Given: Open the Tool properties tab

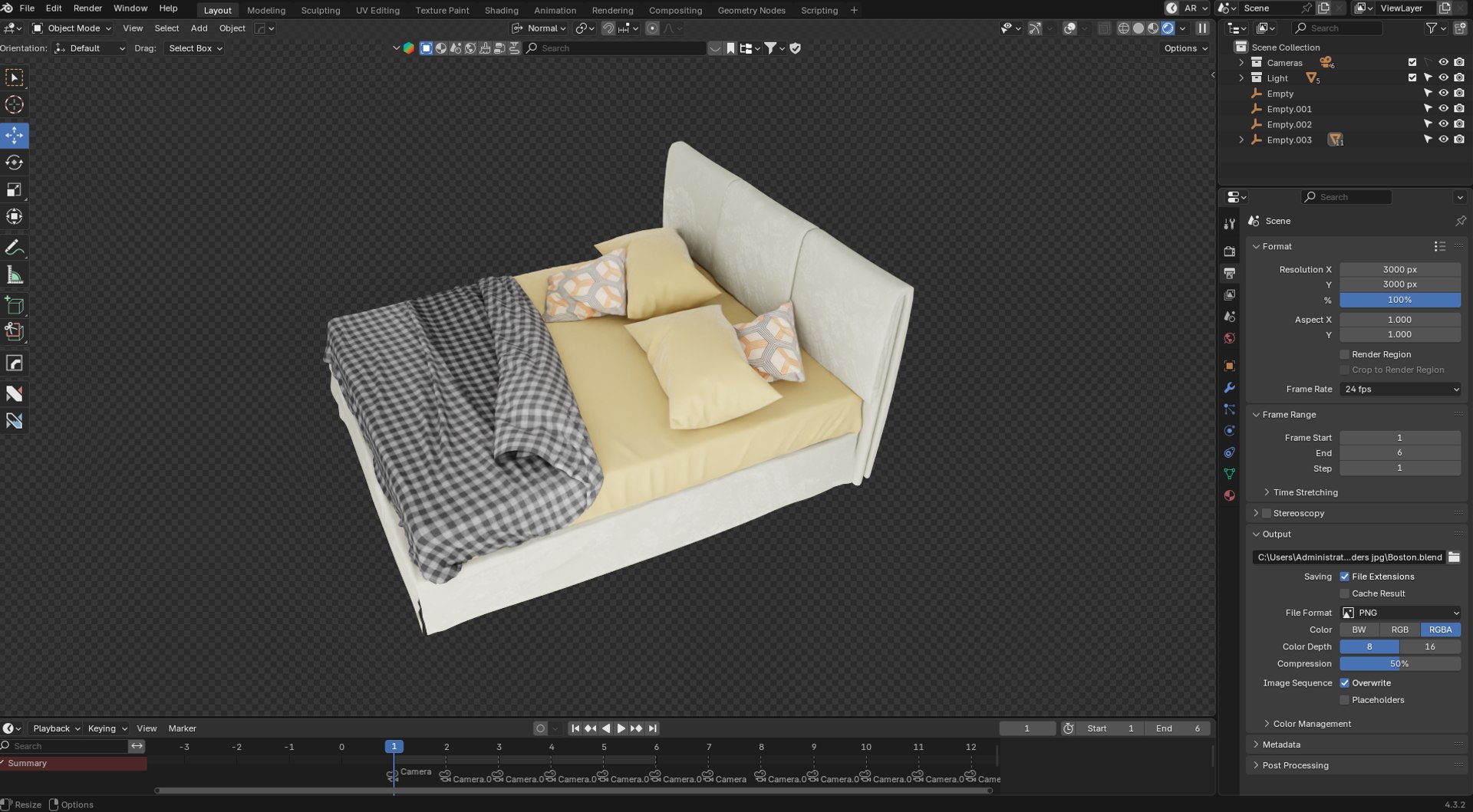Looking at the screenshot, I should coord(1230,224).
